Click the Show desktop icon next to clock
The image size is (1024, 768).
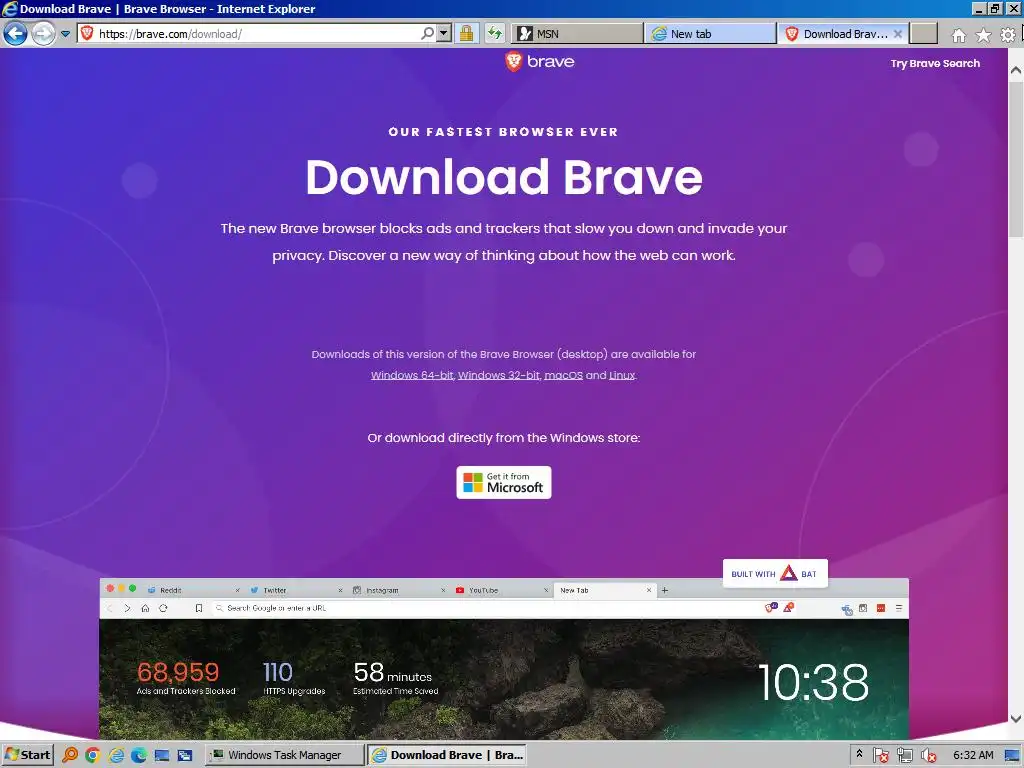point(1013,755)
